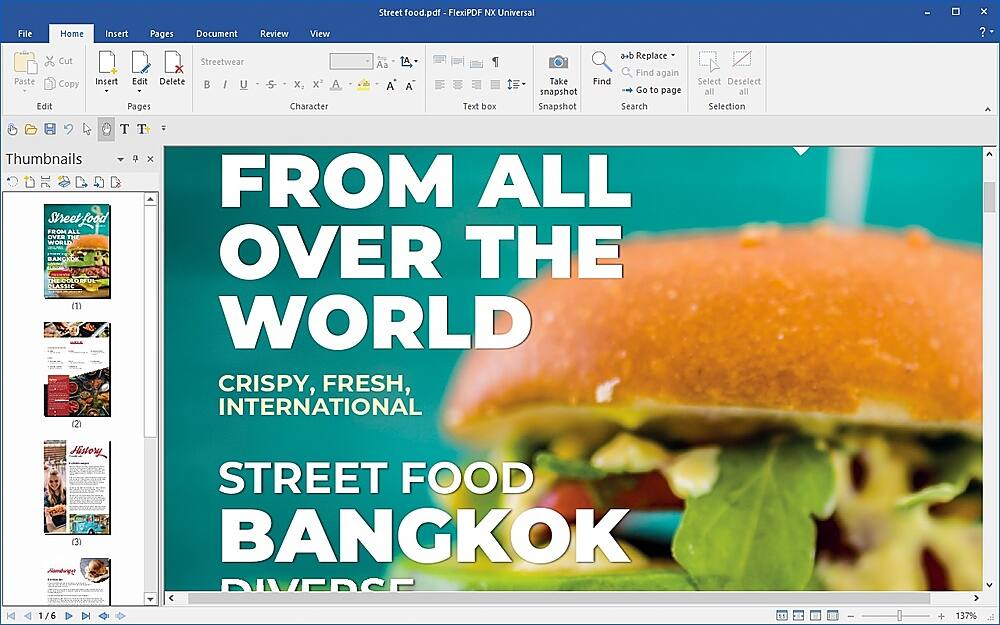Open the font size combo box
This screenshot has height=625, width=1000.
coord(351,61)
